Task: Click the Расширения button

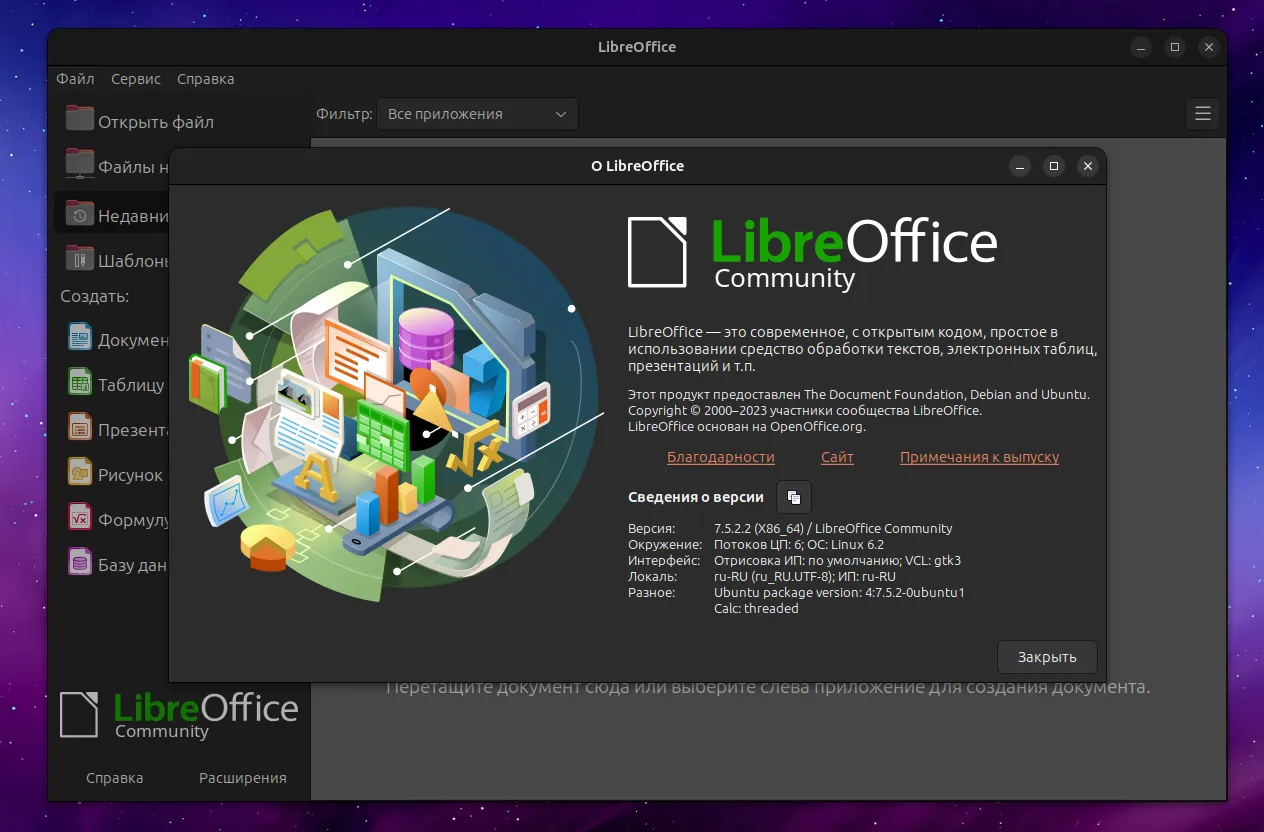Action: coord(242,777)
